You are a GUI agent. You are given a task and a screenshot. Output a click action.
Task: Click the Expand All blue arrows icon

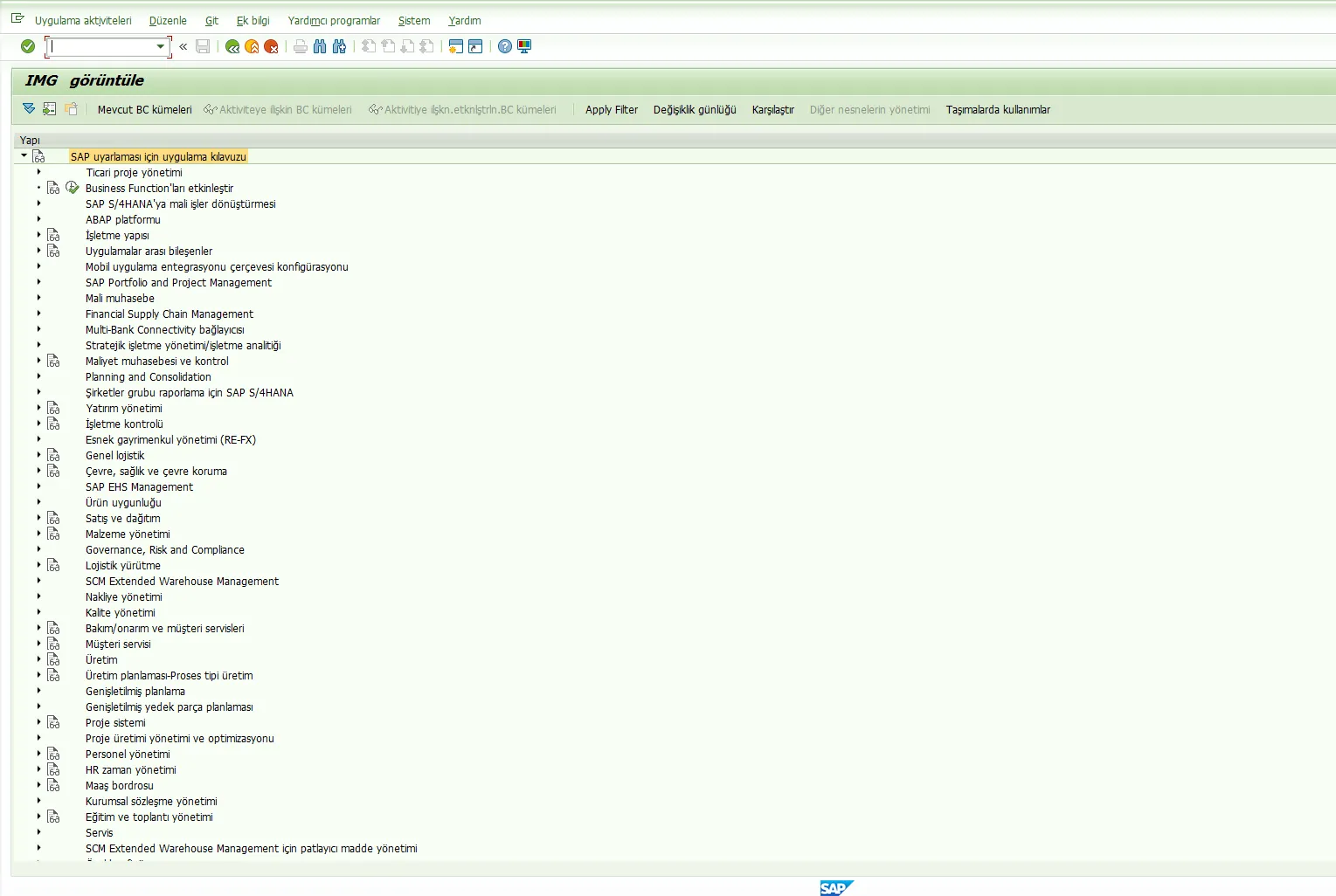click(29, 109)
